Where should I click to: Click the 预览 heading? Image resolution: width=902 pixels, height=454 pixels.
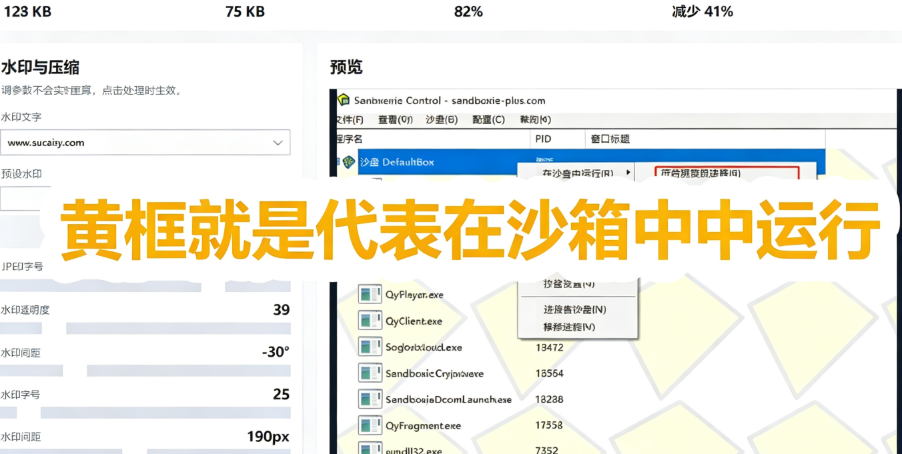346,67
